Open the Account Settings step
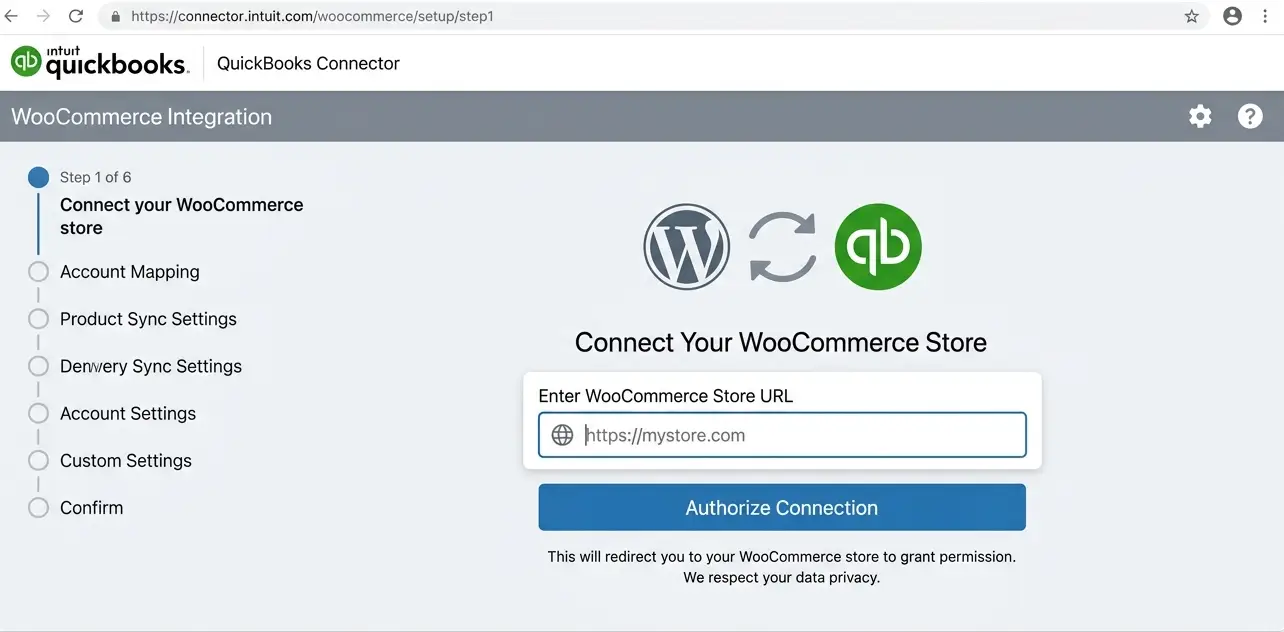1284x632 pixels. point(128,413)
